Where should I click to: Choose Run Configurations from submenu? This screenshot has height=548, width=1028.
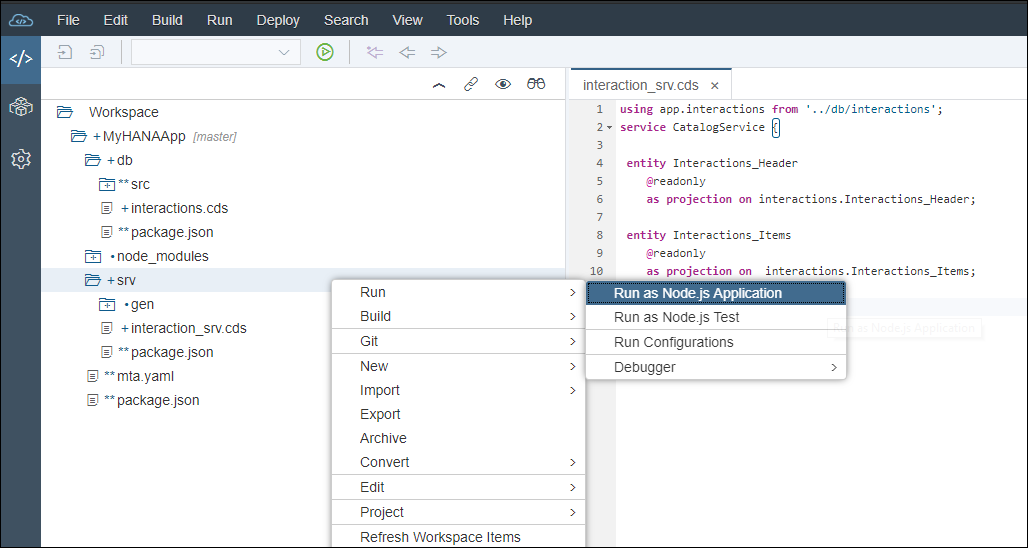716,342
